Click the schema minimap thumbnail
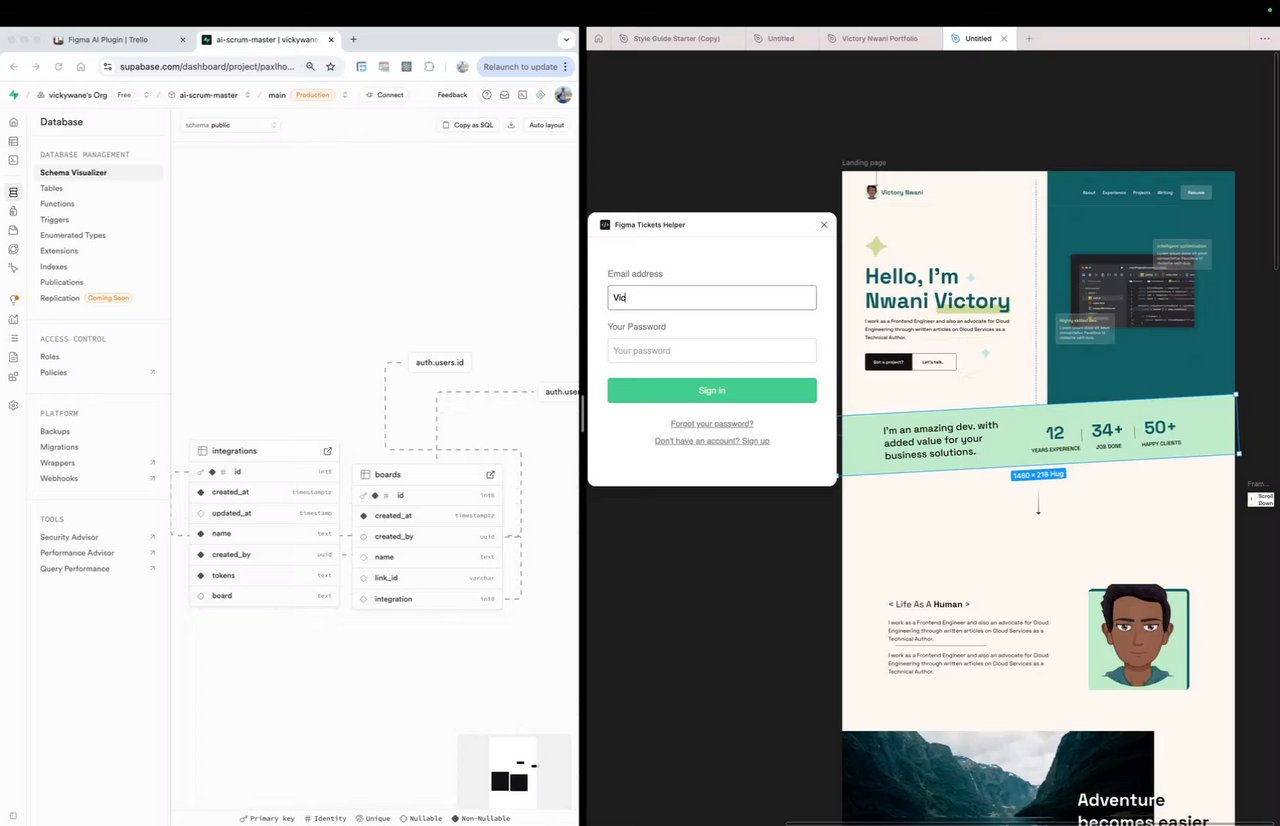 tap(514, 771)
